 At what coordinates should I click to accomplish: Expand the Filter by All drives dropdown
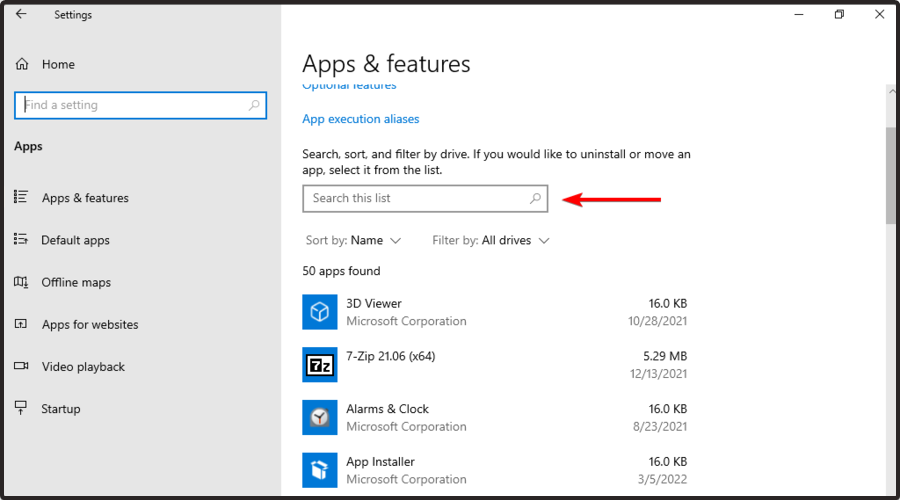[491, 240]
